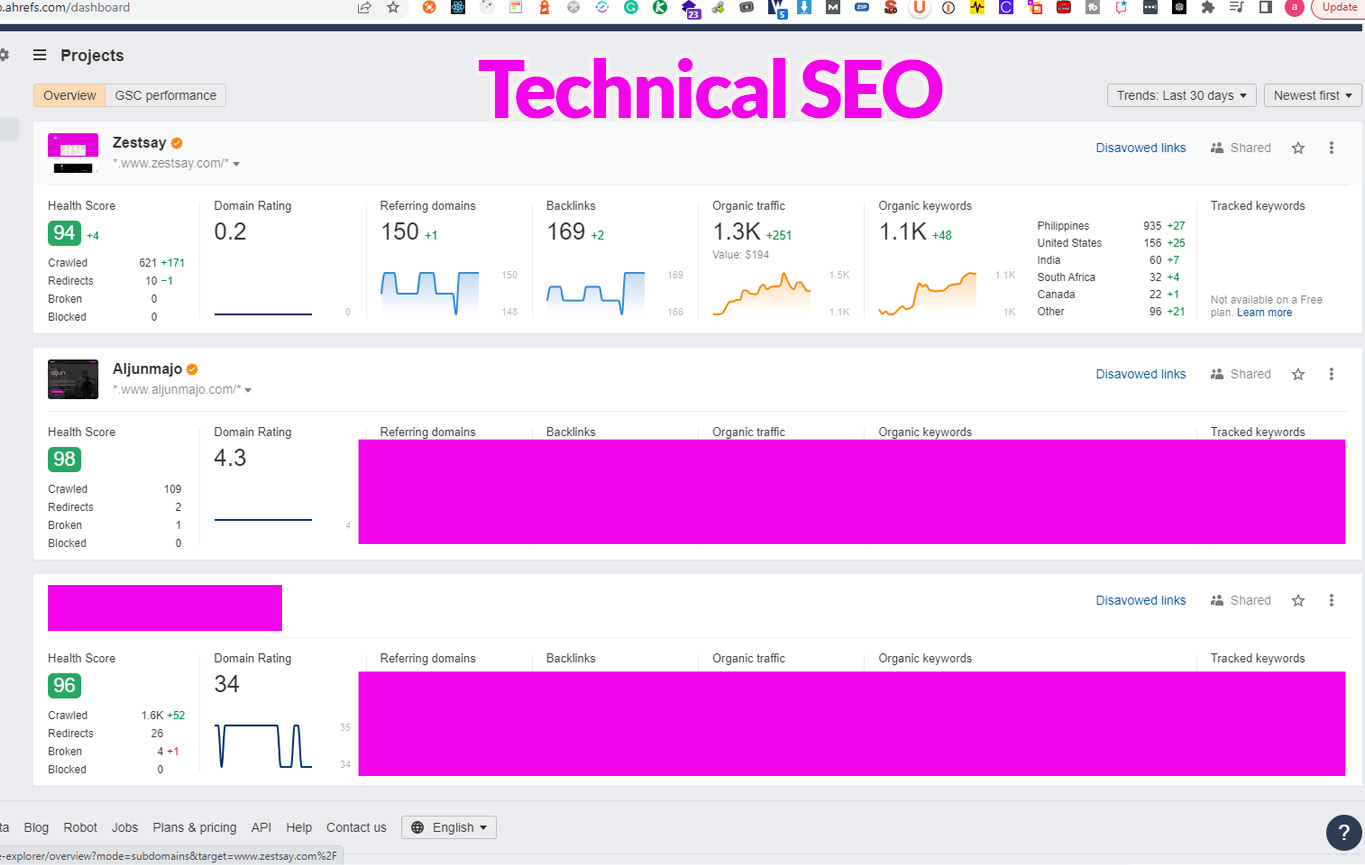1365x865 pixels.
Task: Click the United States keyword count row
Action: [1111, 243]
